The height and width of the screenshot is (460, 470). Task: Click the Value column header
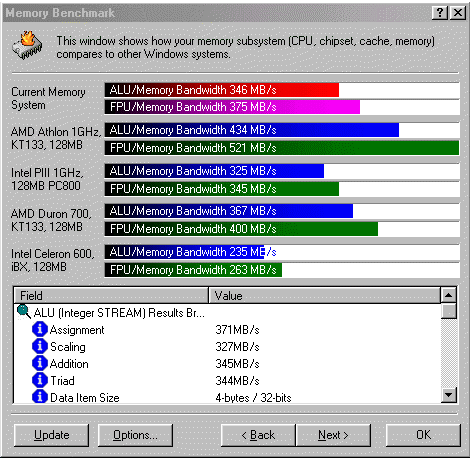(x=324, y=295)
